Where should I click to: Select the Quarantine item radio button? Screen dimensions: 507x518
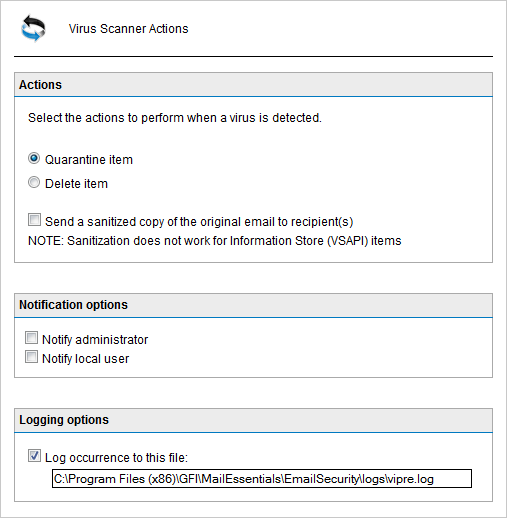(x=34, y=158)
